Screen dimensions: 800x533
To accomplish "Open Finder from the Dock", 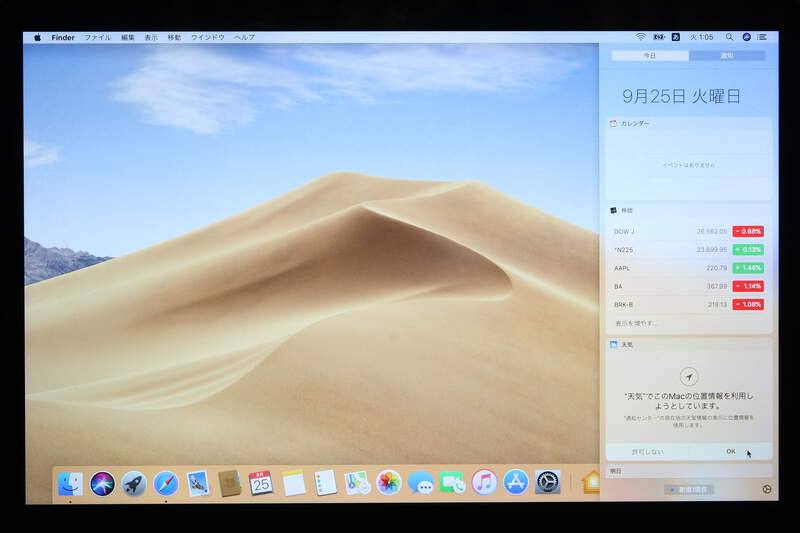I will click(x=70, y=483).
